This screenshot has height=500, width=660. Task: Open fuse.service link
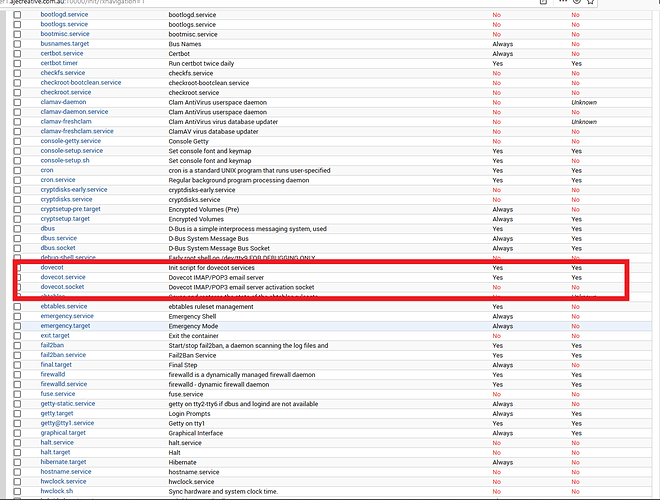[58, 394]
